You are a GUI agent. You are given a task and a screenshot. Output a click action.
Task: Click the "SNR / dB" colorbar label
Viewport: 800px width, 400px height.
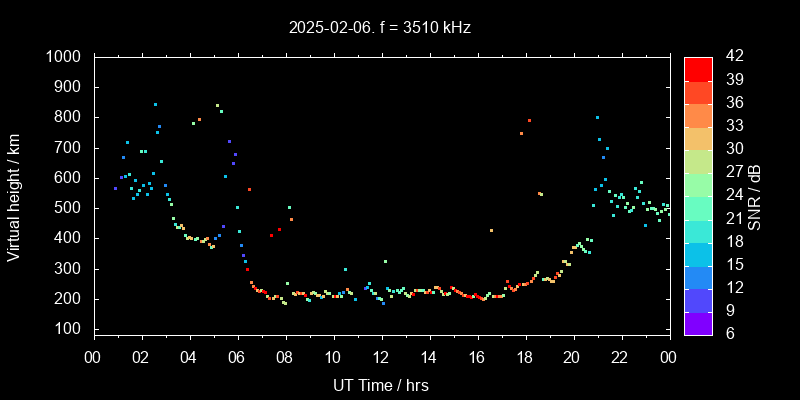[755, 196]
